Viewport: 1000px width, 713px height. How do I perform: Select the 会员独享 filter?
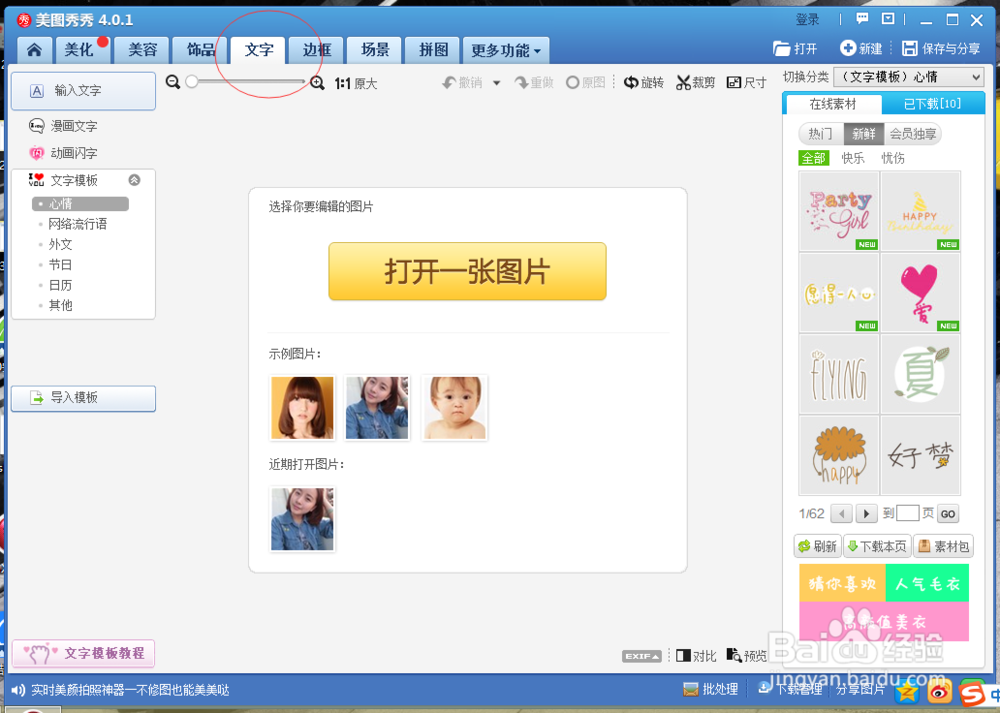click(x=913, y=134)
